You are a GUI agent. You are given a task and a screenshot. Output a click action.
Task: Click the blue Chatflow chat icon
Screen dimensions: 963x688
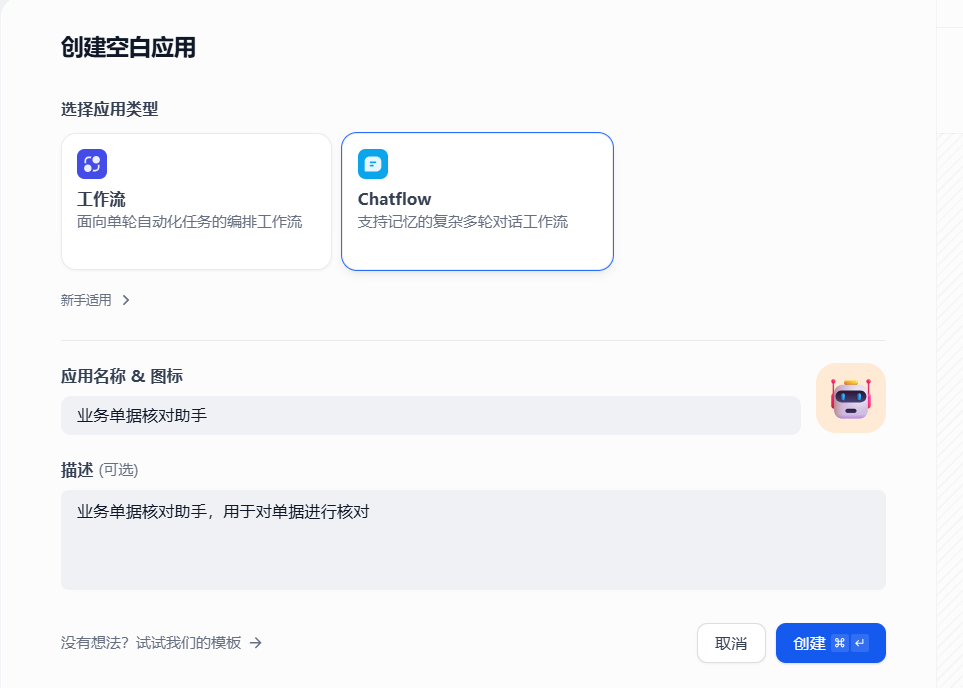[373, 164]
